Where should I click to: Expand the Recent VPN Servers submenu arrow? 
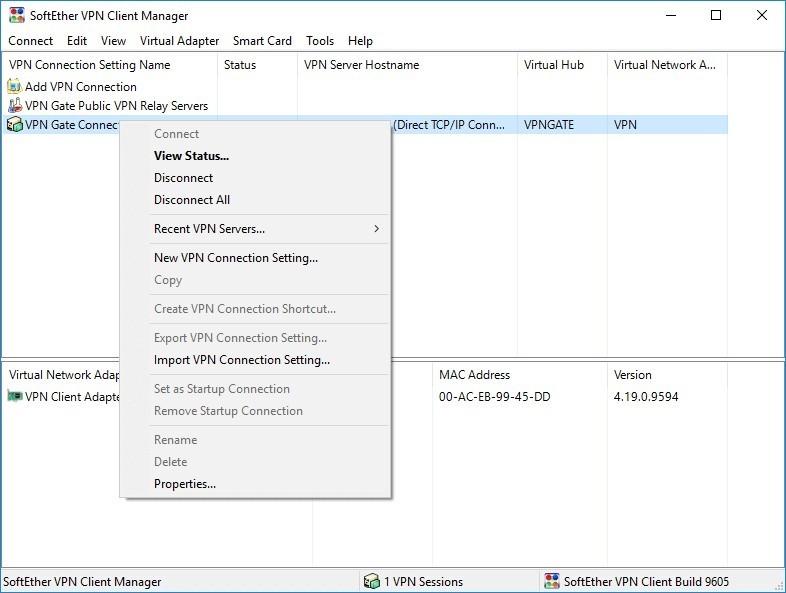pos(376,229)
